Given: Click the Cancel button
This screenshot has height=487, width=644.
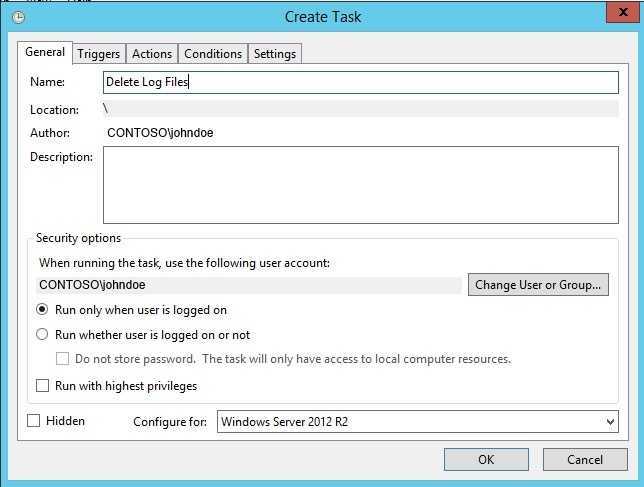Looking at the screenshot, I should [x=585, y=459].
